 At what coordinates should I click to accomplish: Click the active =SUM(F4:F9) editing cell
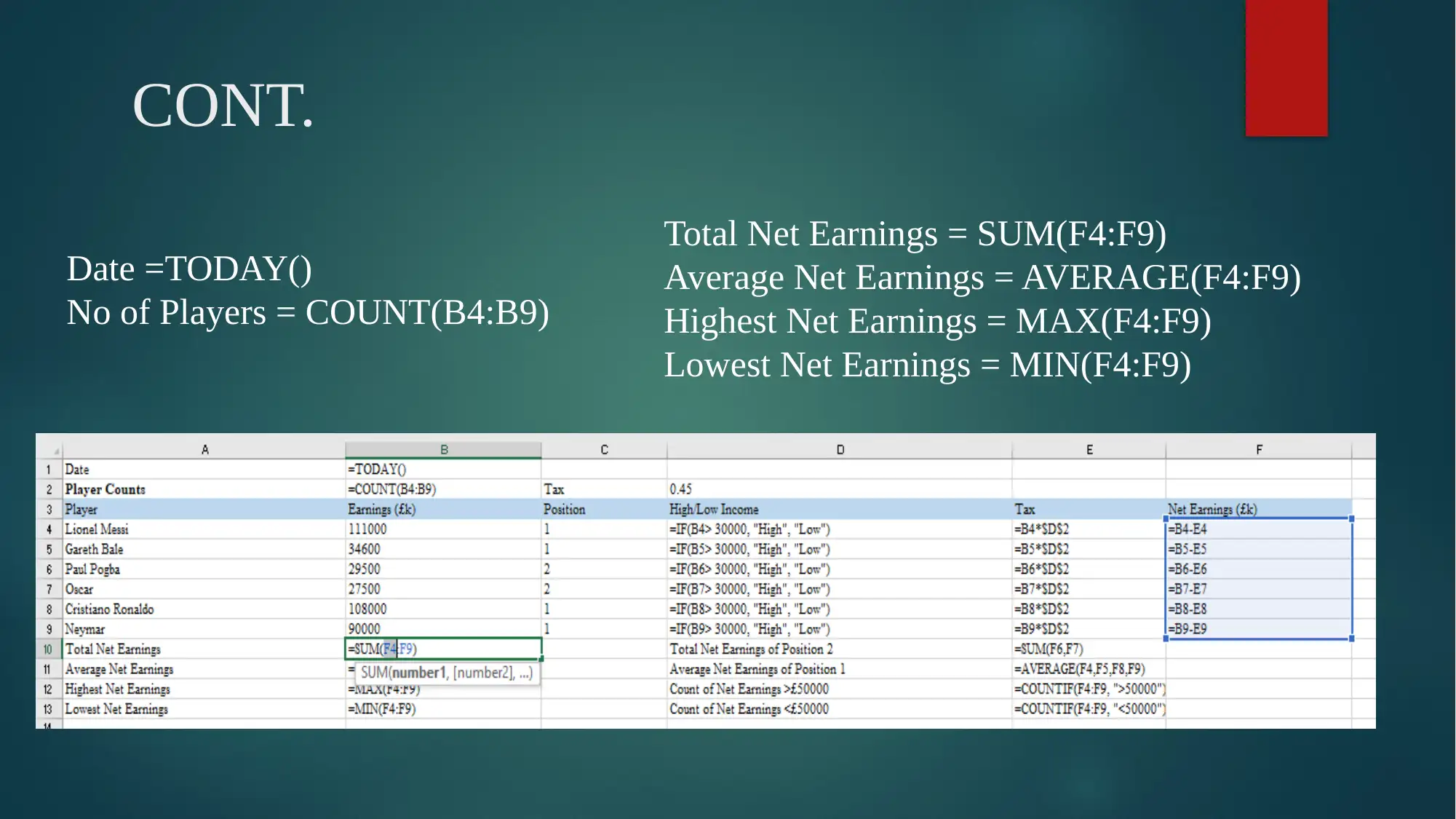tap(443, 649)
